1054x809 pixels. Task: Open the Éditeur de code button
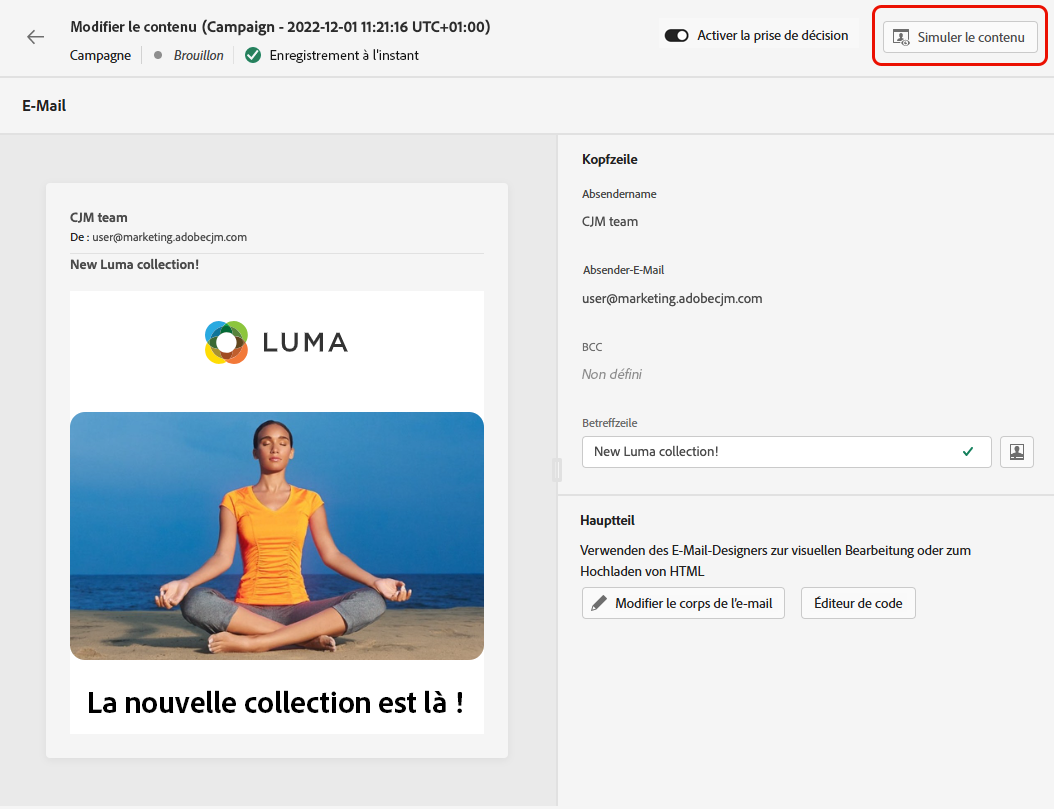[858, 603]
